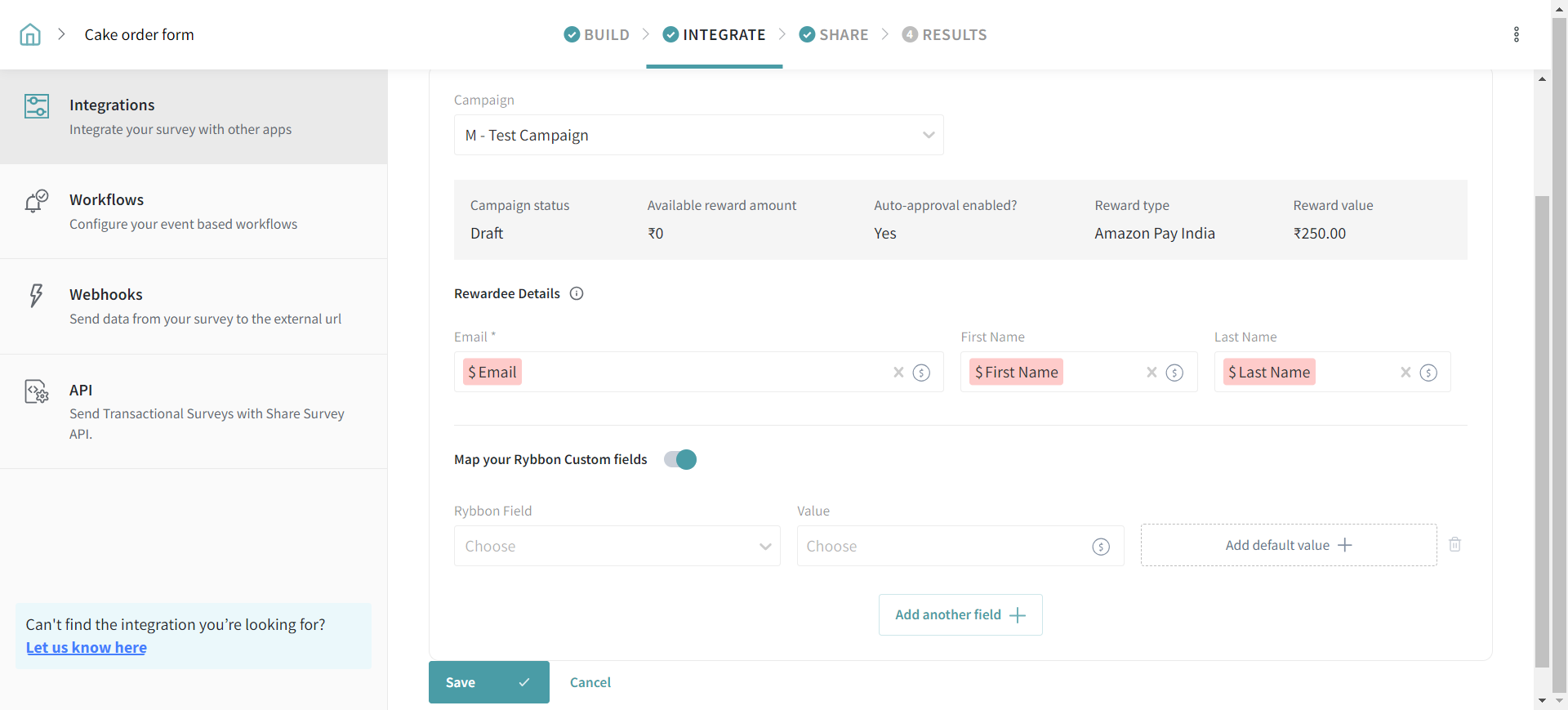Go to the SHARE step
The width and height of the screenshot is (1568, 710).
pos(834,34)
